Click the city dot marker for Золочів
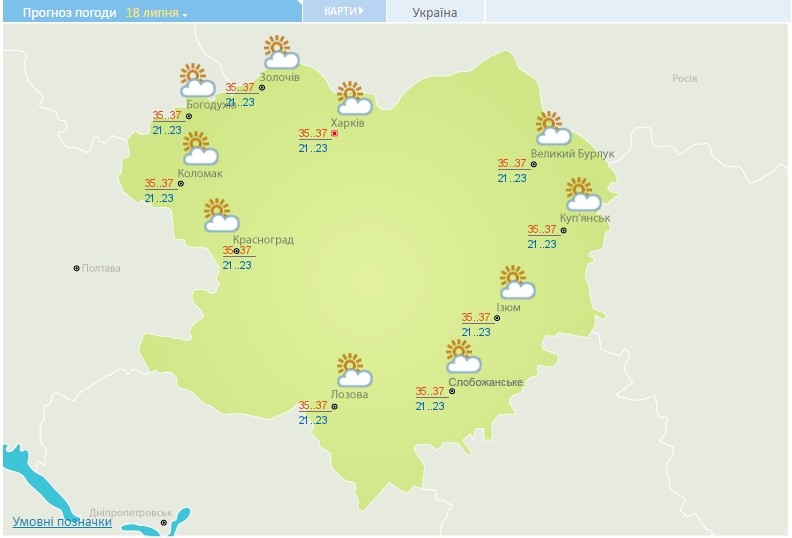Viewport: 792px width, 538px height. [262, 88]
